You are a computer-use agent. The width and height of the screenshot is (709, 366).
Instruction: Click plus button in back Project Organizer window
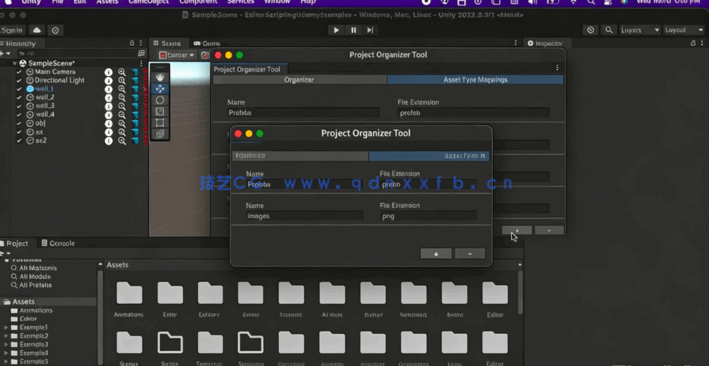[x=517, y=230]
